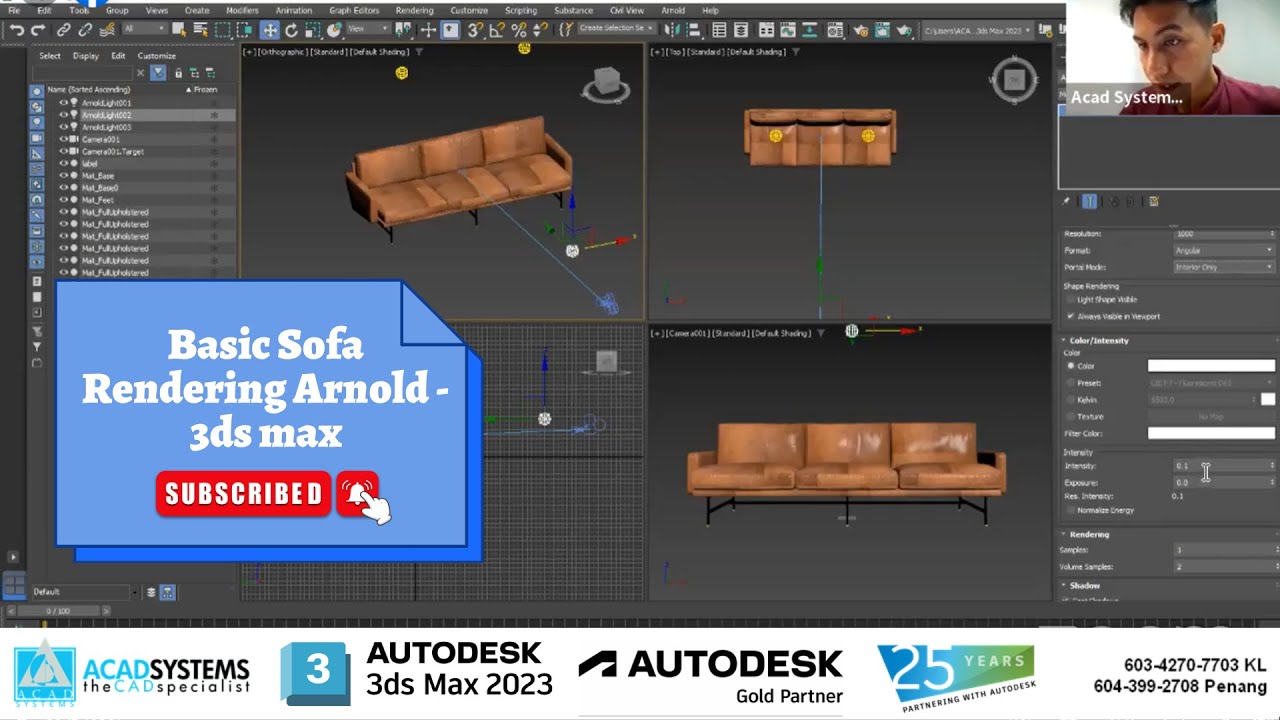Open Scene Explorer Display menu
The height and width of the screenshot is (720, 1280).
(x=86, y=56)
